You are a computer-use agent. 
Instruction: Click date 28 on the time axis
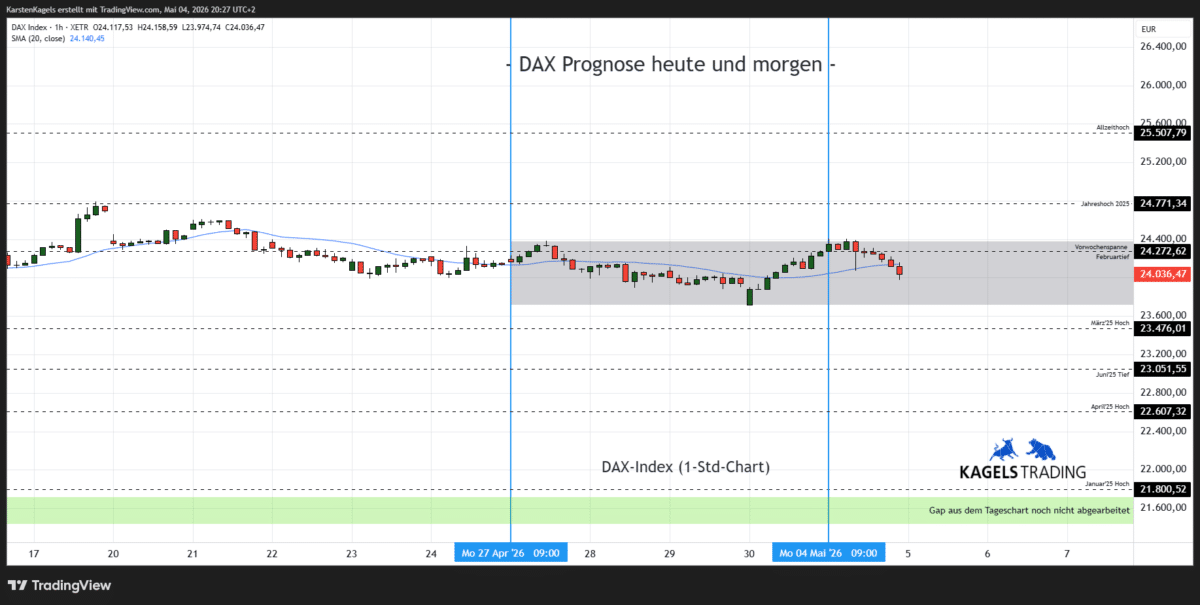590,554
